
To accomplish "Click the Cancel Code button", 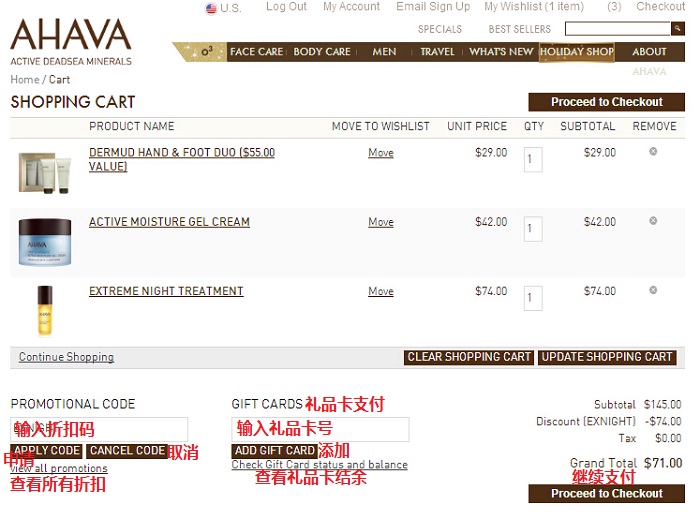I will tap(127, 451).
